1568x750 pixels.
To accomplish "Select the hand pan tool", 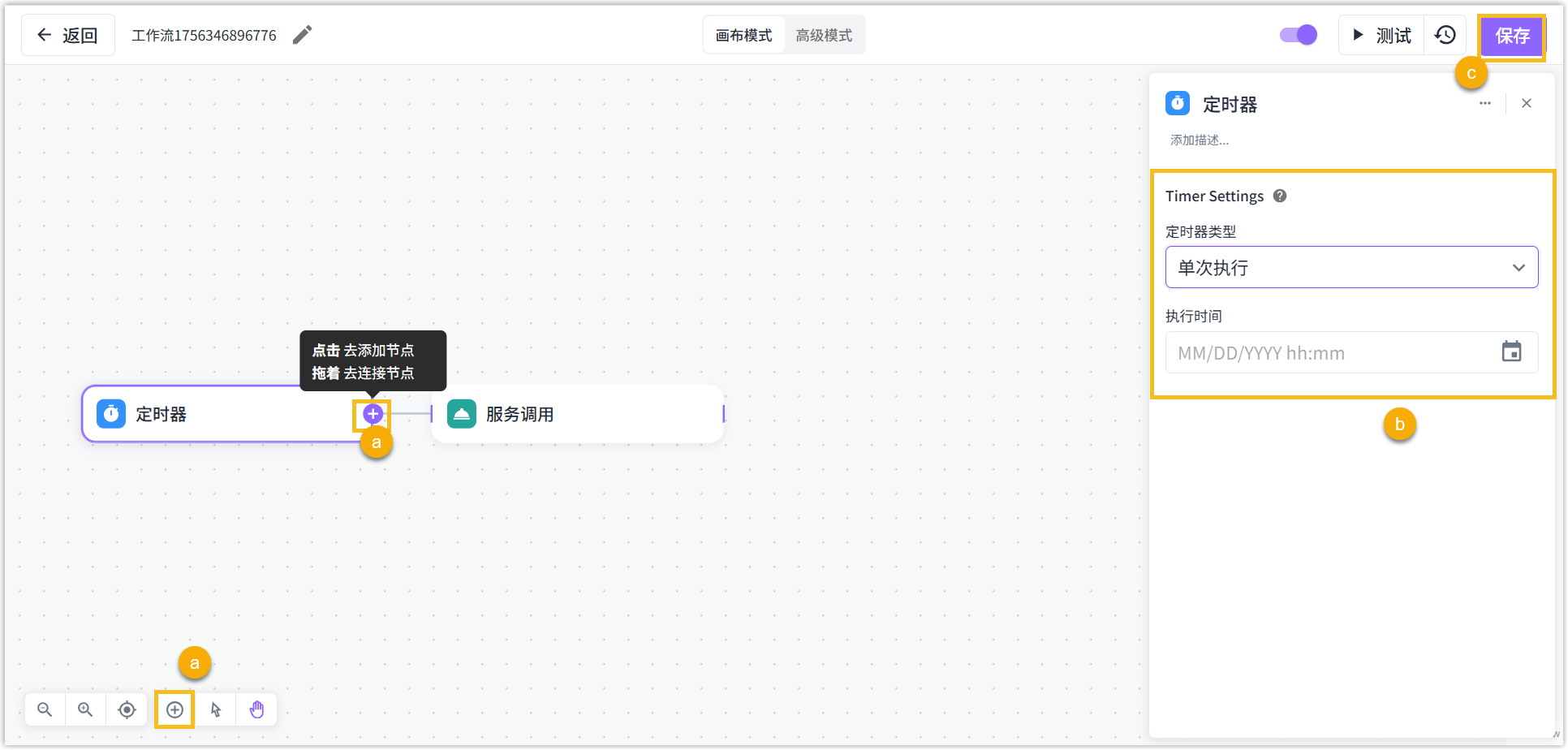I will [256, 709].
